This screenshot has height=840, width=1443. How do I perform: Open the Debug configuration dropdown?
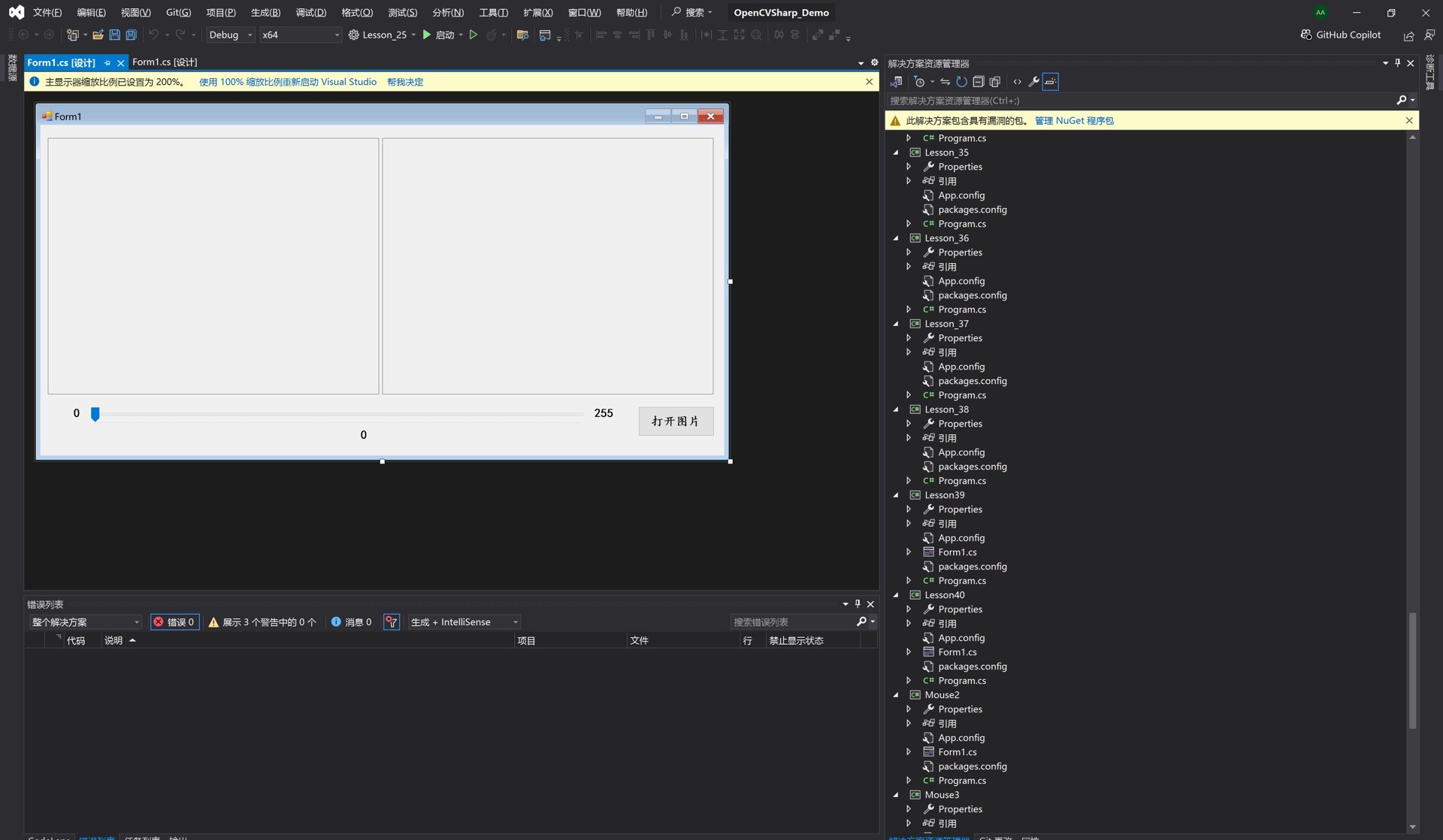coord(230,35)
